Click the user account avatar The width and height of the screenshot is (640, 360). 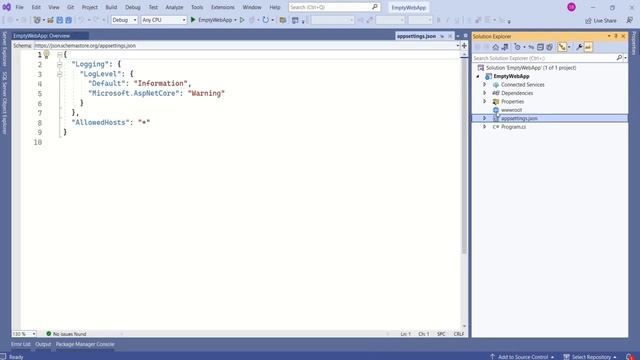click(x=571, y=7)
